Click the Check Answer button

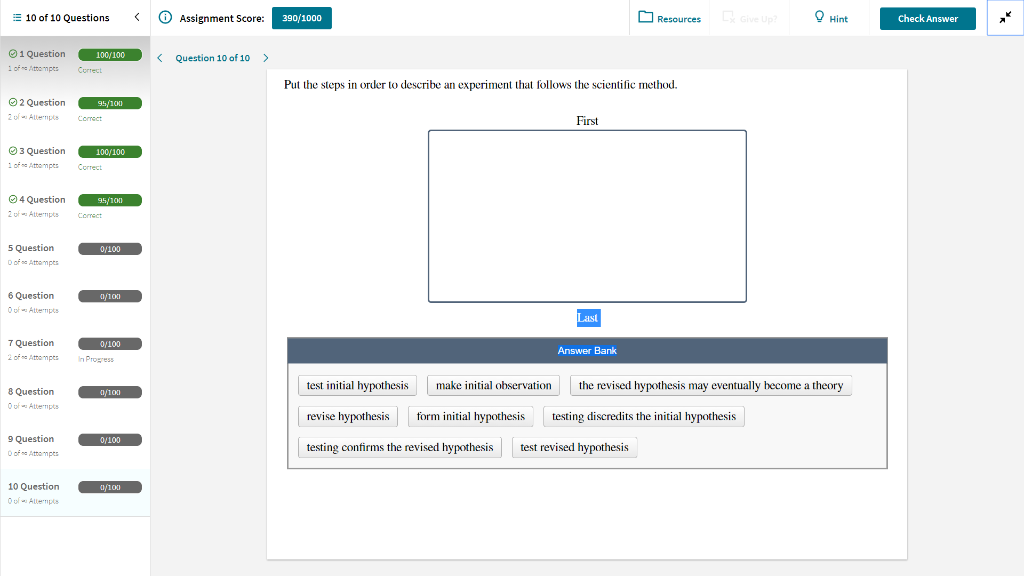pyautogui.click(x=927, y=18)
